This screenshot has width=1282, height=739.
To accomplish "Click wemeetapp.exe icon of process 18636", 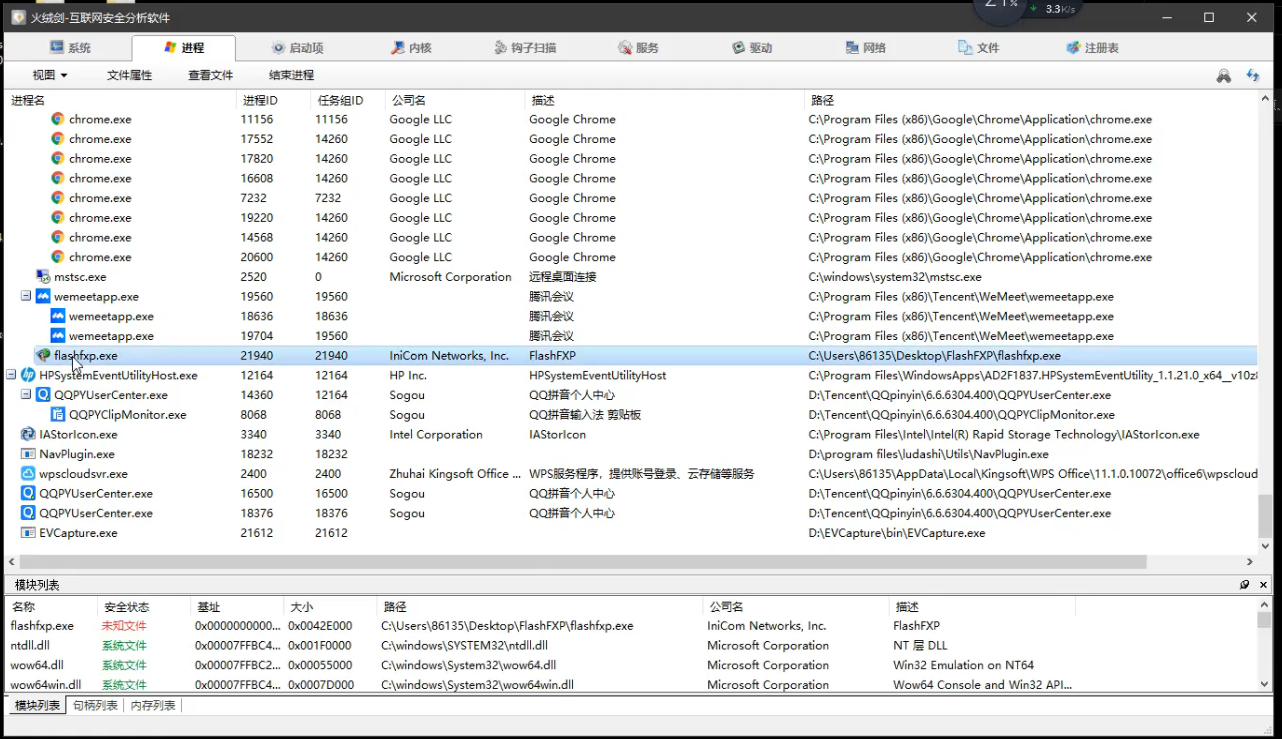I will [58, 316].
